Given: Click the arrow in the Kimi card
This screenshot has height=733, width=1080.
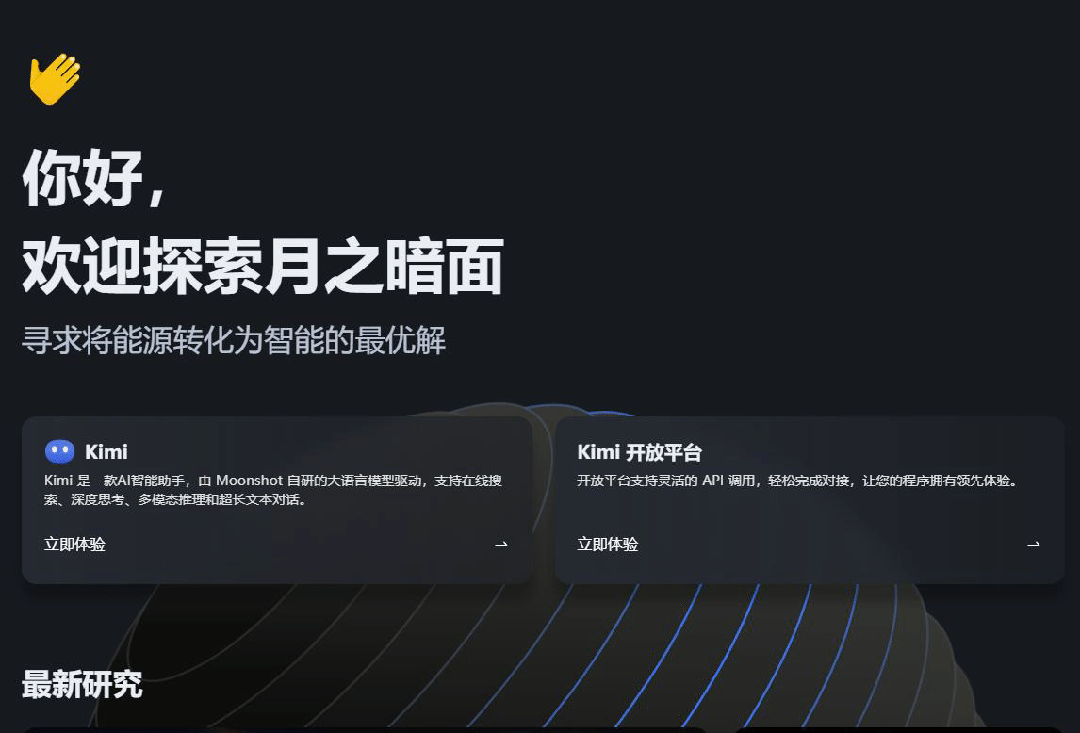Looking at the screenshot, I should click(501, 544).
